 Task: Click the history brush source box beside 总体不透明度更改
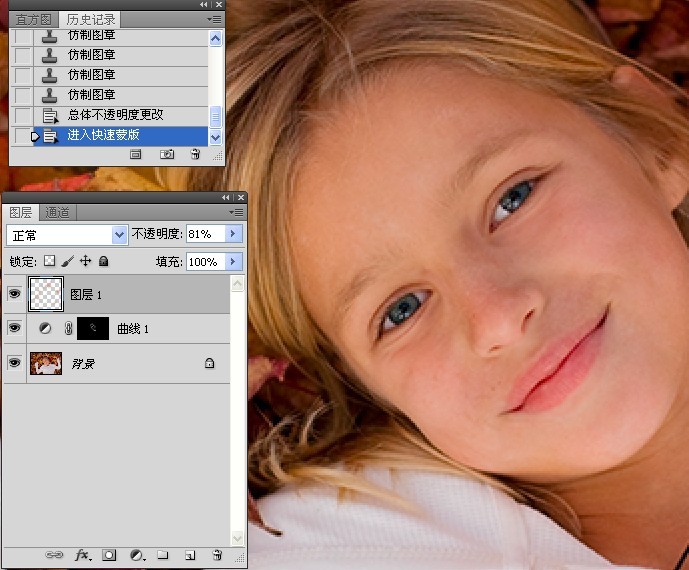(22, 116)
